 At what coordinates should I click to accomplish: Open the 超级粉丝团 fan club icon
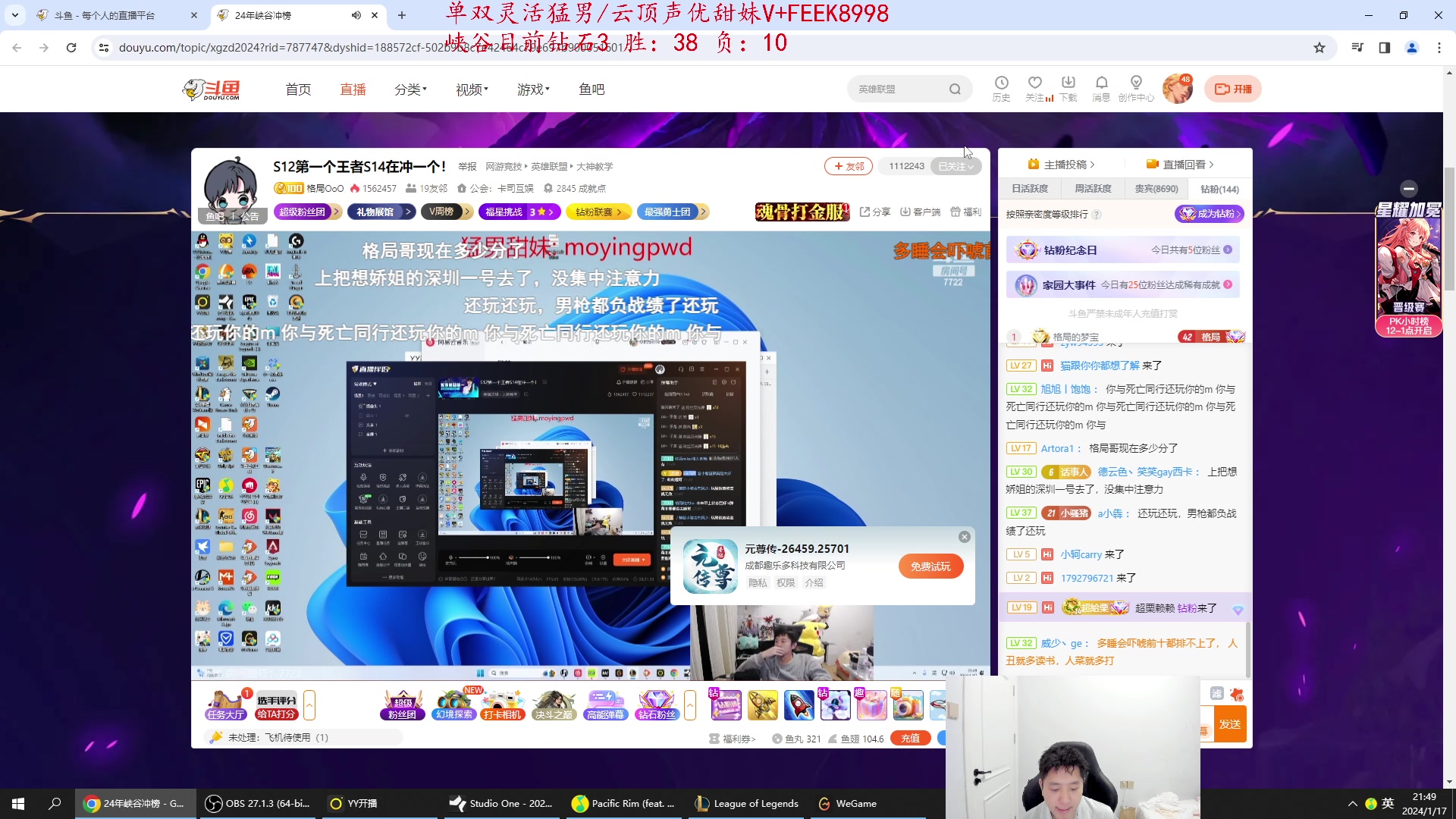pos(402,704)
